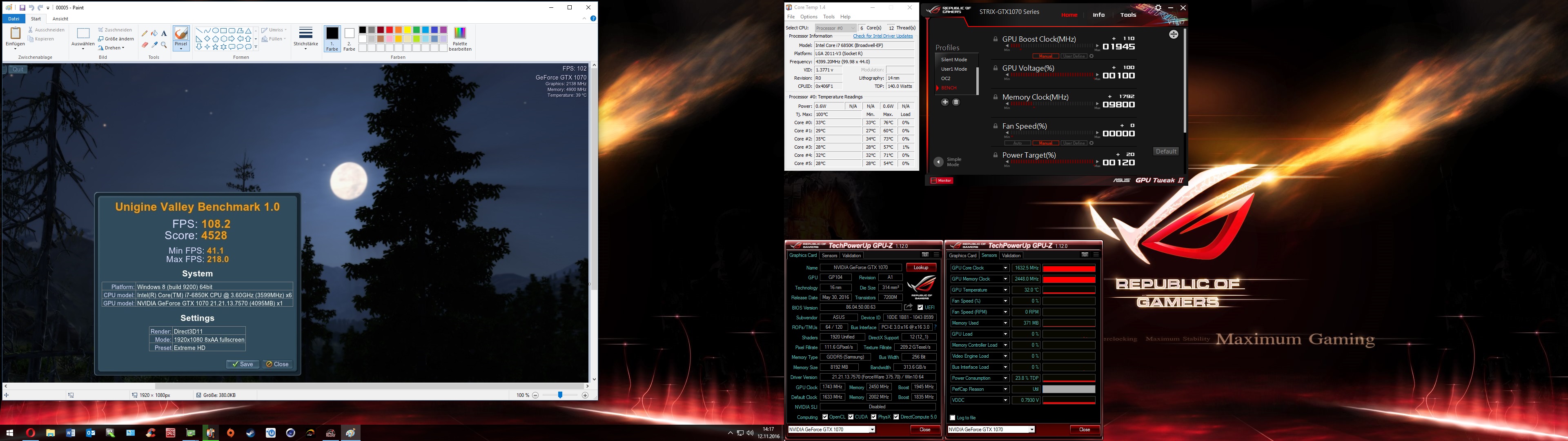Click Close in Valley Benchmark results
Image resolution: width=1568 pixels, height=441 pixels.
[278, 364]
